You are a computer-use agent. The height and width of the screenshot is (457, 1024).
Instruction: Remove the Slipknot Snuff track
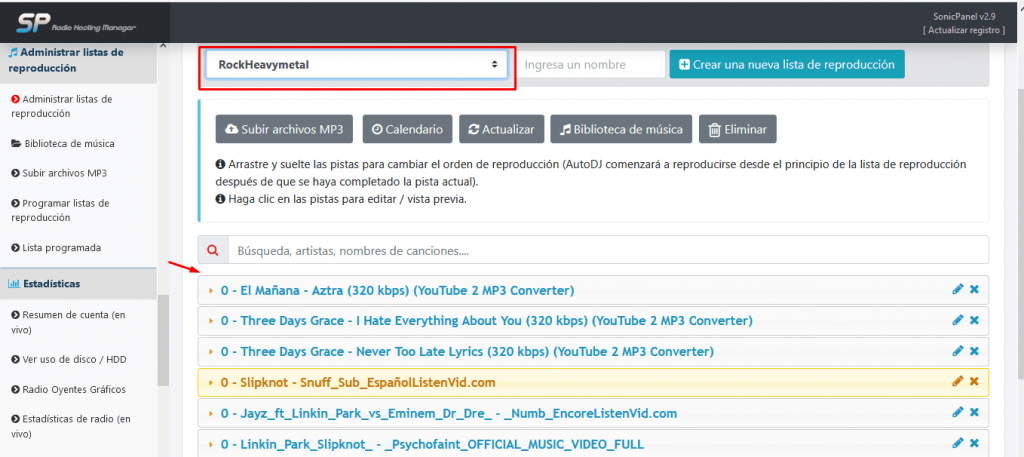(x=974, y=381)
